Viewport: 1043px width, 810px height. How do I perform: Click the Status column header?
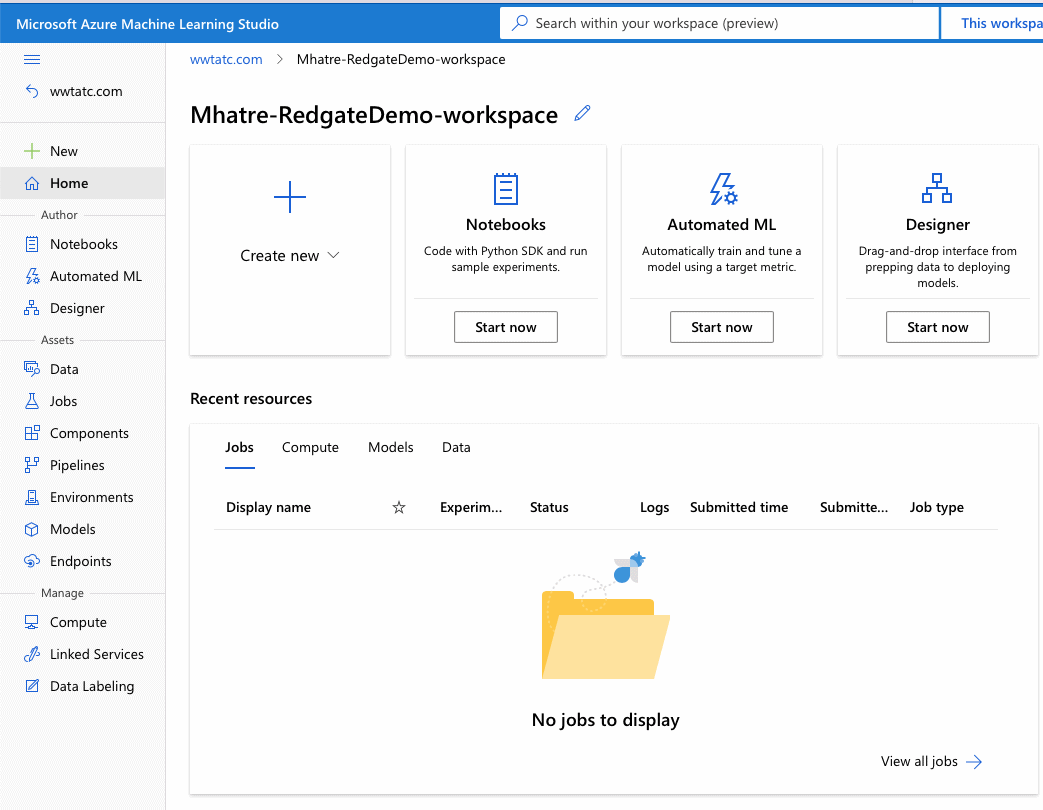pos(549,507)
